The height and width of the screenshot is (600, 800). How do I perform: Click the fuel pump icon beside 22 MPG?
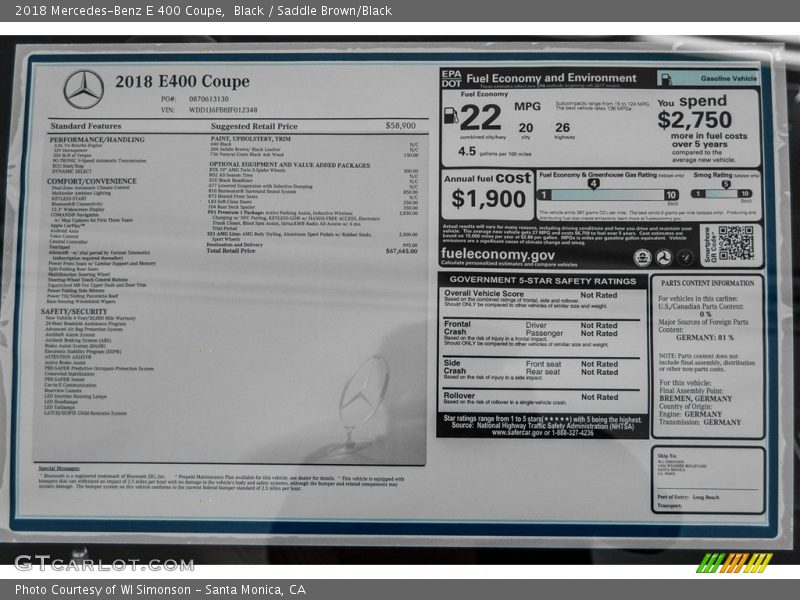point(451,115)
